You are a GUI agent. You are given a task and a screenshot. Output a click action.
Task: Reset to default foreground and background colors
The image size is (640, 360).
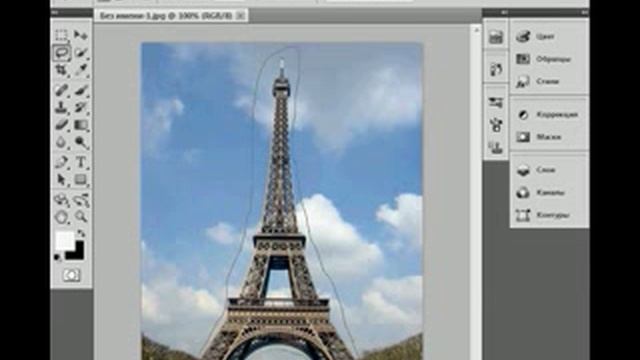[58, 257]
